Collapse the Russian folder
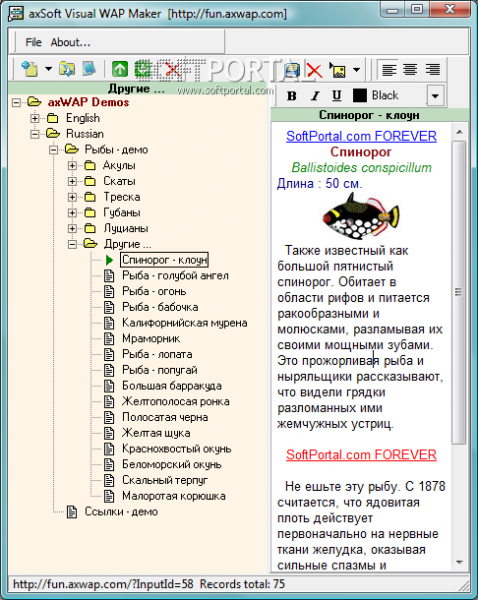Screen dimensions: 478x600 click(35, 134)
